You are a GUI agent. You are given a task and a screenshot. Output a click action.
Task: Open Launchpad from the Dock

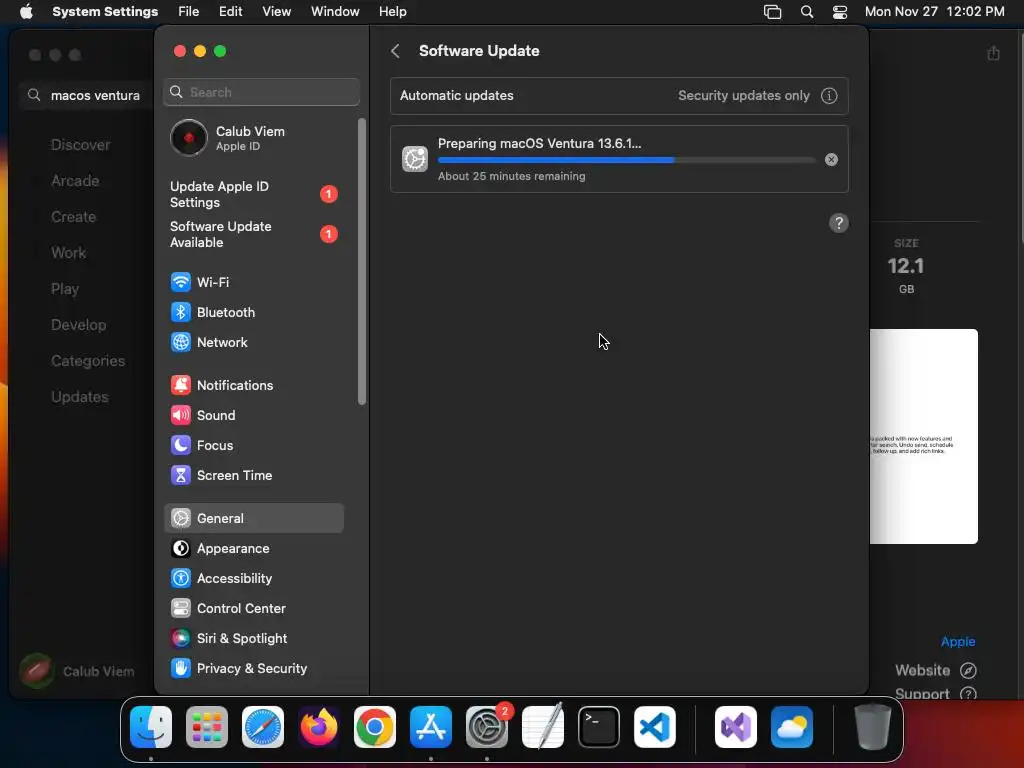click(207, 727)
